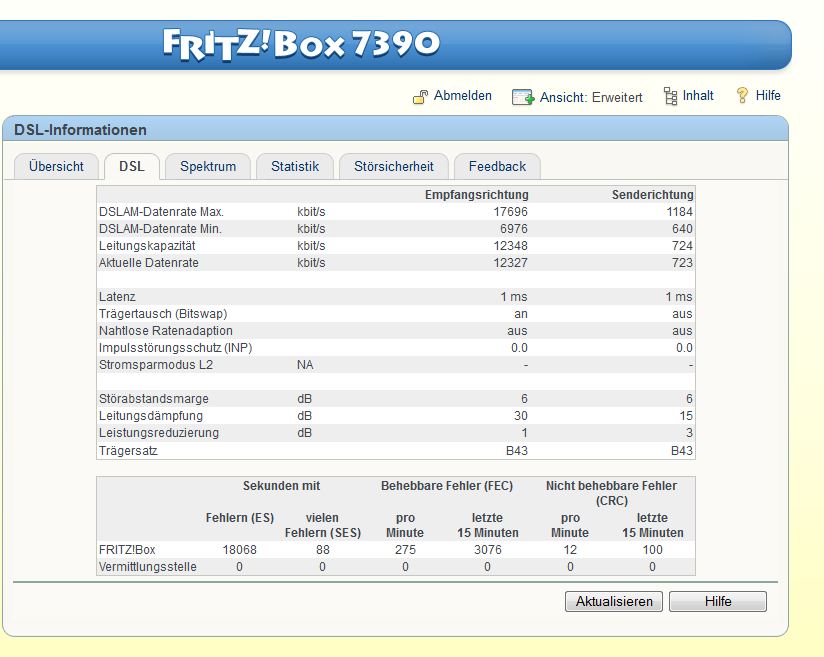Click the Sekunden mit header

[281, 486]
